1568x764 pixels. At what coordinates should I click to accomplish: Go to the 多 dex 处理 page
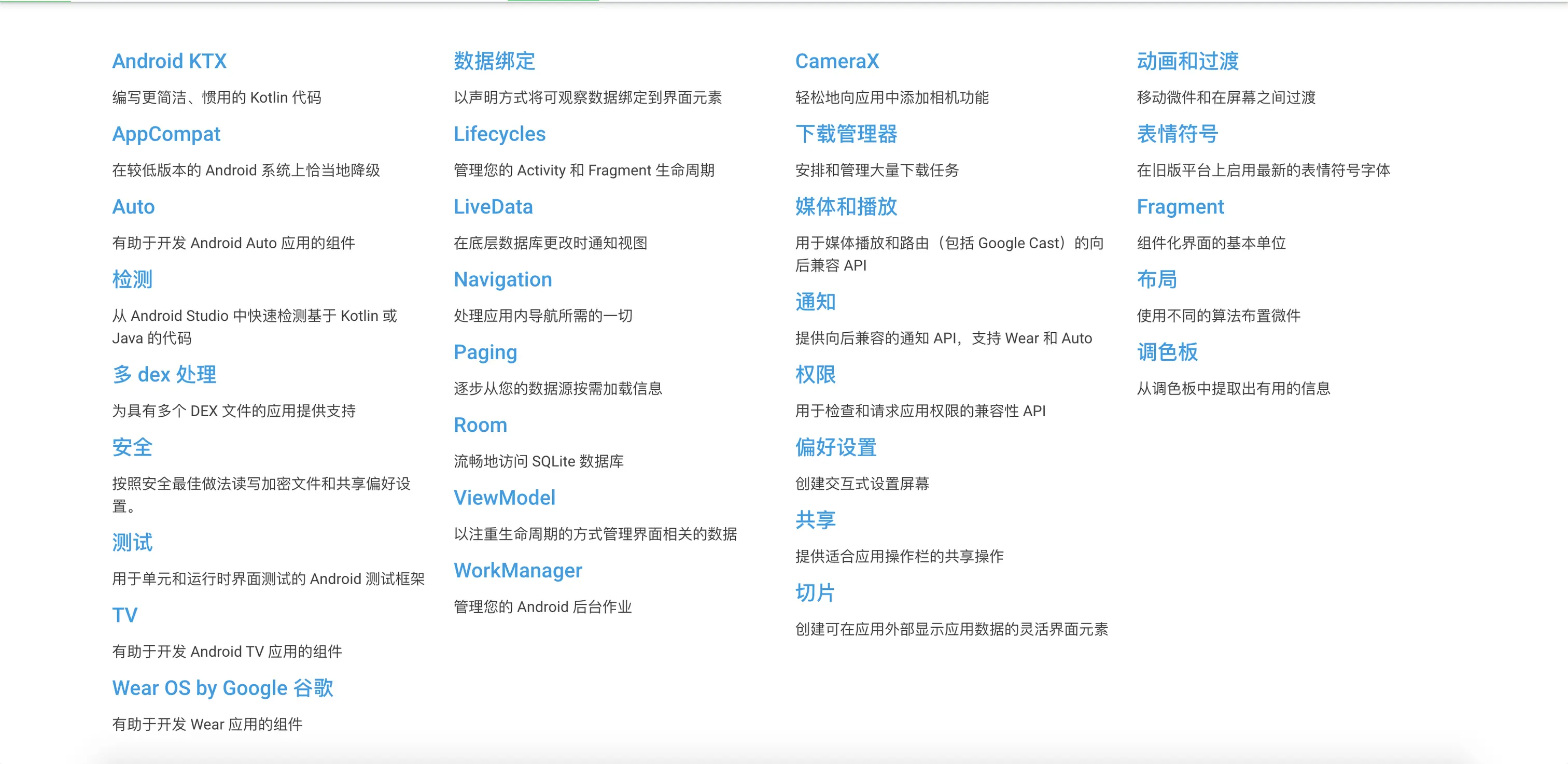coord(164,375)
